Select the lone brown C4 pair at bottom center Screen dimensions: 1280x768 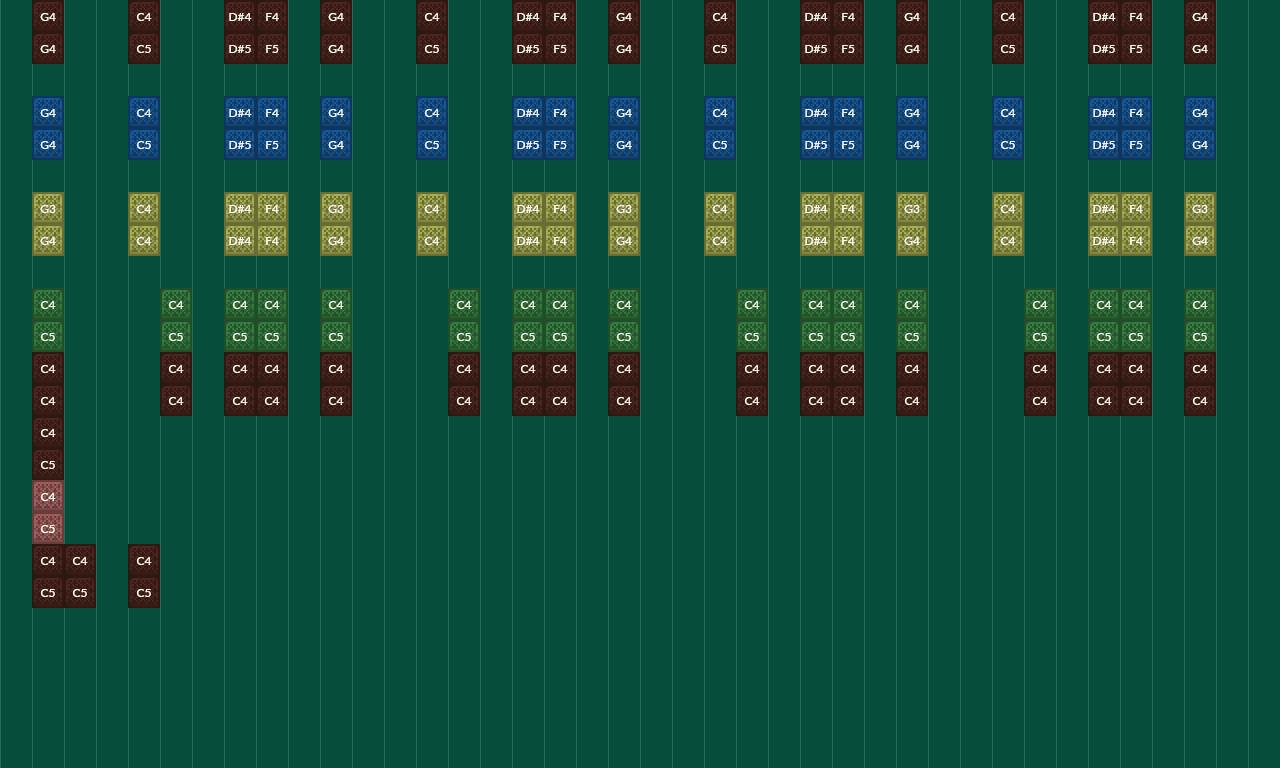point(143,561)
